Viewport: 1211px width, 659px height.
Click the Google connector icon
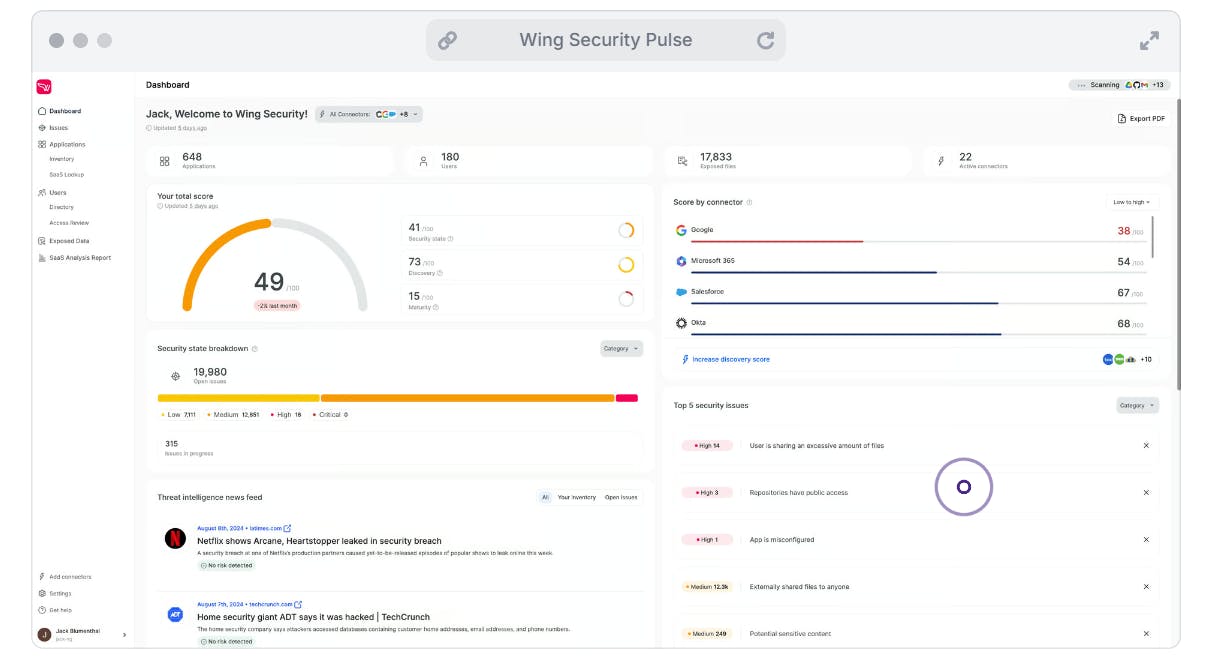[681, 230]
